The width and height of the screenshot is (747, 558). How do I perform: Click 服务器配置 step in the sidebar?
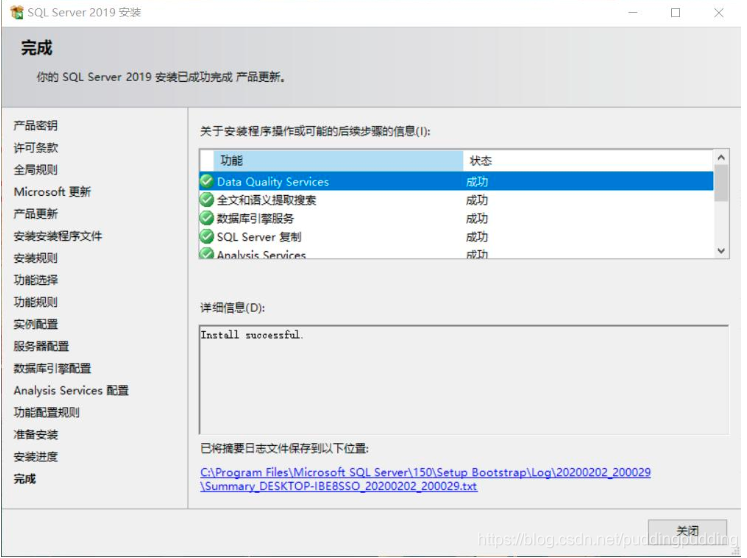tap(41, 346)
